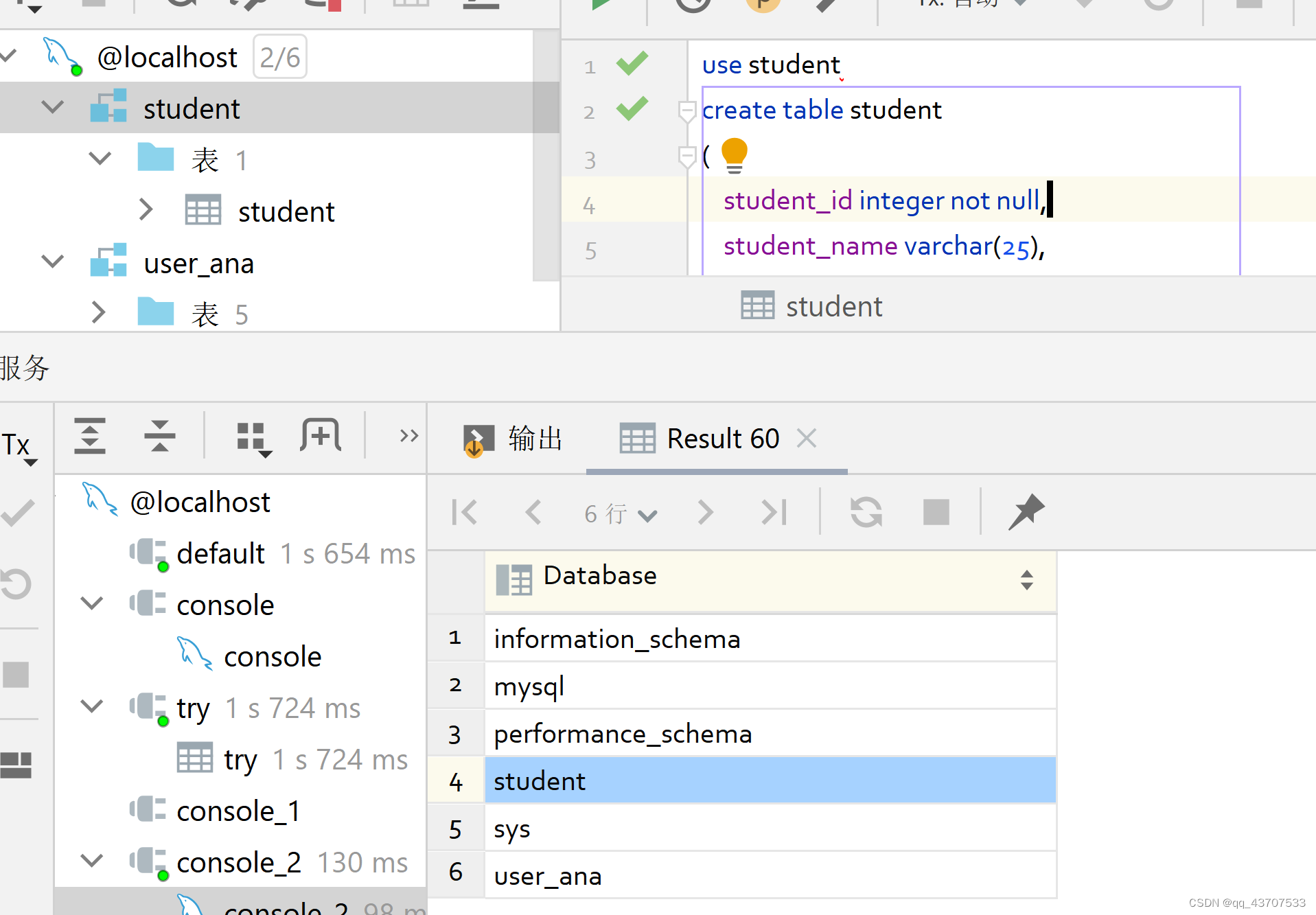The height and width of the screenshot is (915, 1316).
Task: Go to first page of results
Action: pos(465,512)
